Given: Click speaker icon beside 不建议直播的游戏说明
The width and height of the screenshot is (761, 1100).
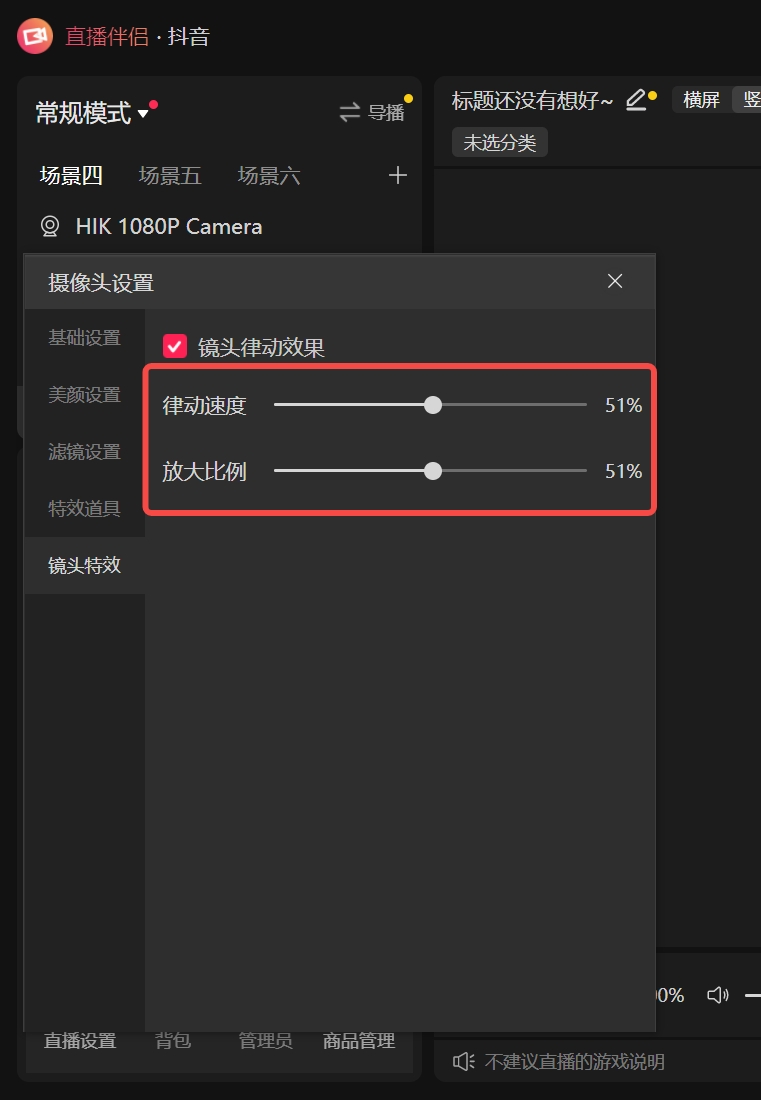Looking at the screenshot, I should (463, 1061).
